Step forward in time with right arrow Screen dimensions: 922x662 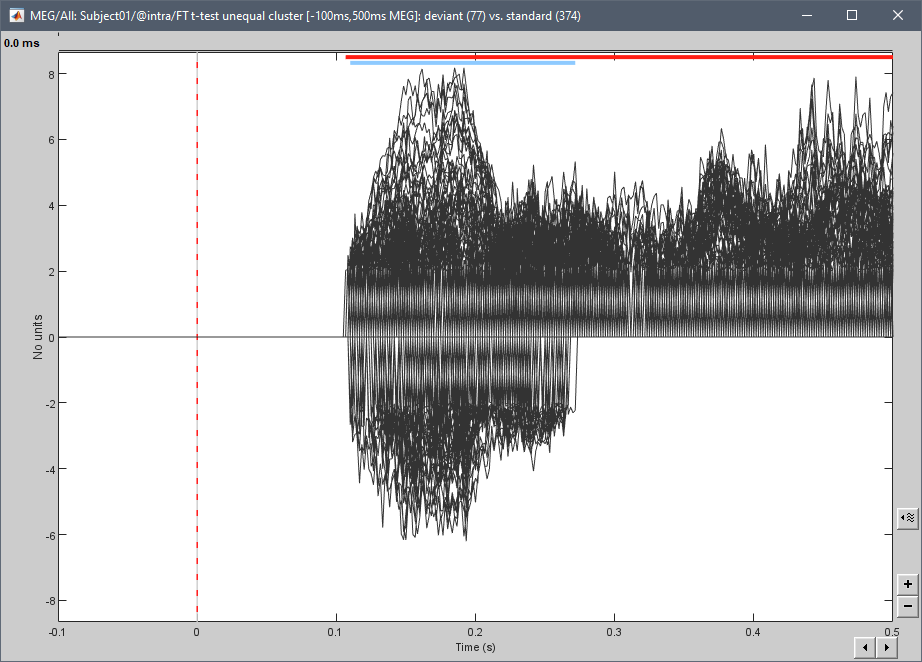pos(887,648)
